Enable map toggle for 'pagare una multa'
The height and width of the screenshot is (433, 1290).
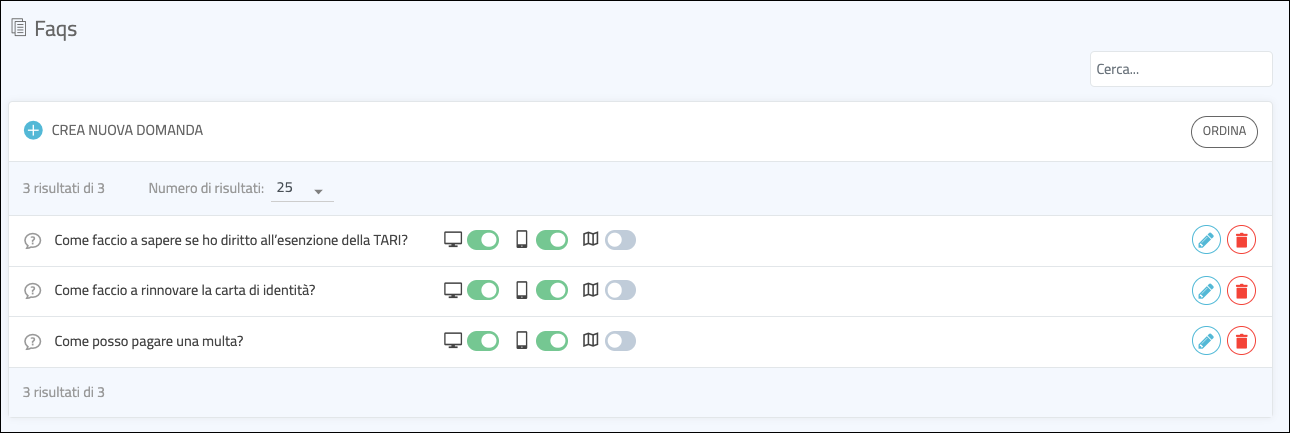click(620, 341)
